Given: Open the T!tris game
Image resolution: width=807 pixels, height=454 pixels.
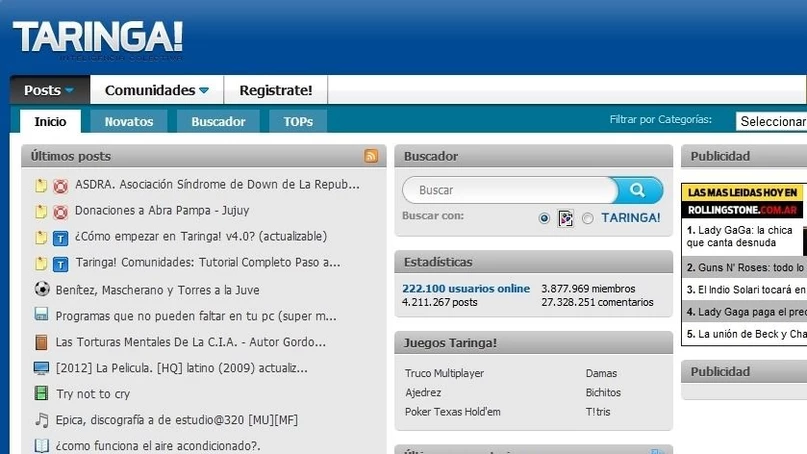Looking at the screenshot, I should pyautogui.click(x=598, y=412).
